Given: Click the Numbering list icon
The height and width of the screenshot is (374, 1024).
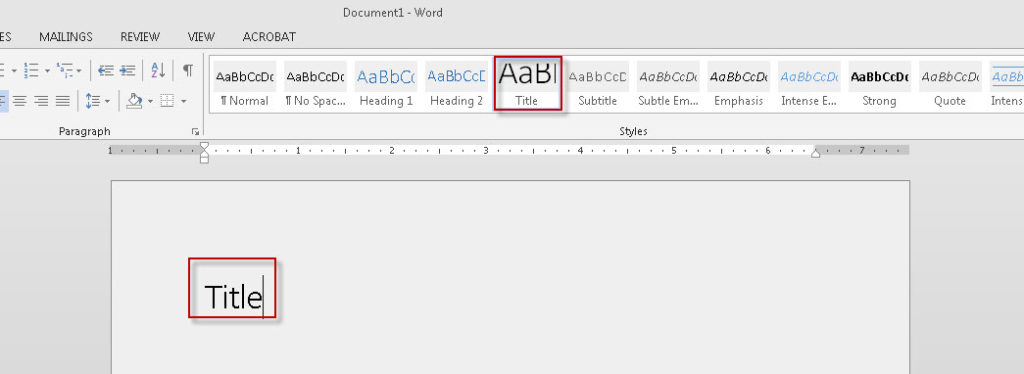Looking at the screenshot, I should pyautogui.click(x=31, y=69).
